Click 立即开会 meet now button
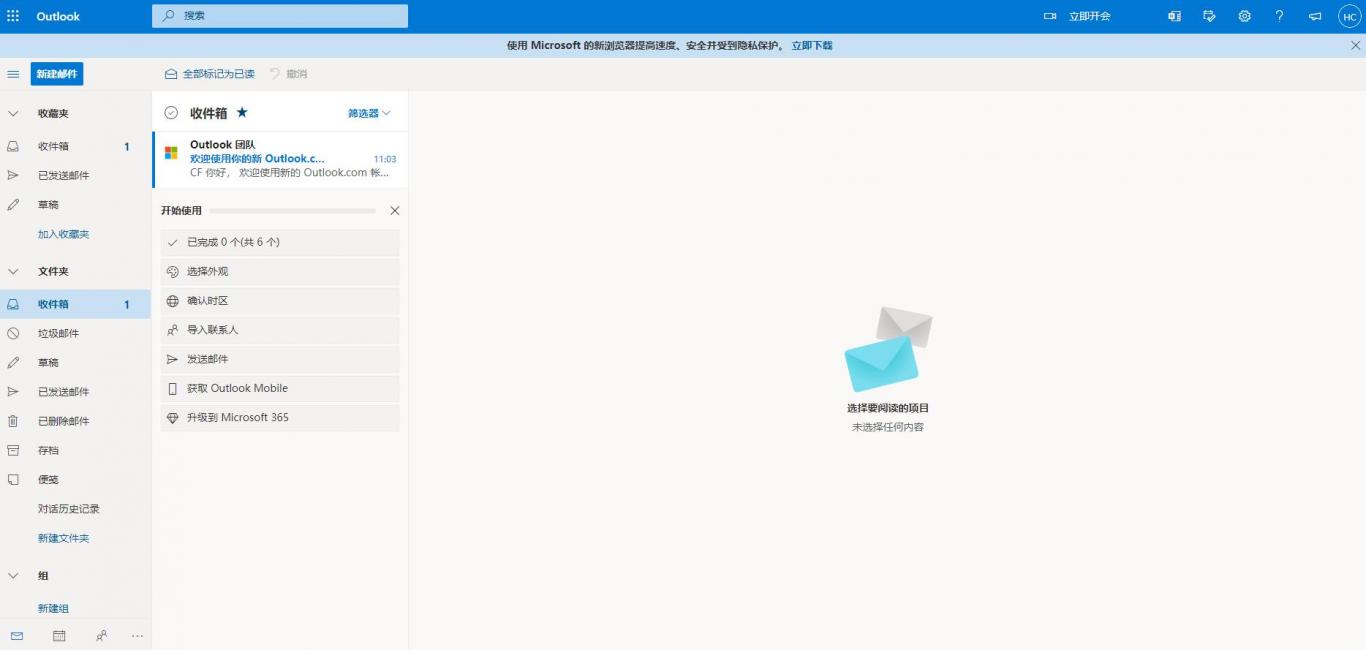1366x650 pixels. coord(1078,16)
